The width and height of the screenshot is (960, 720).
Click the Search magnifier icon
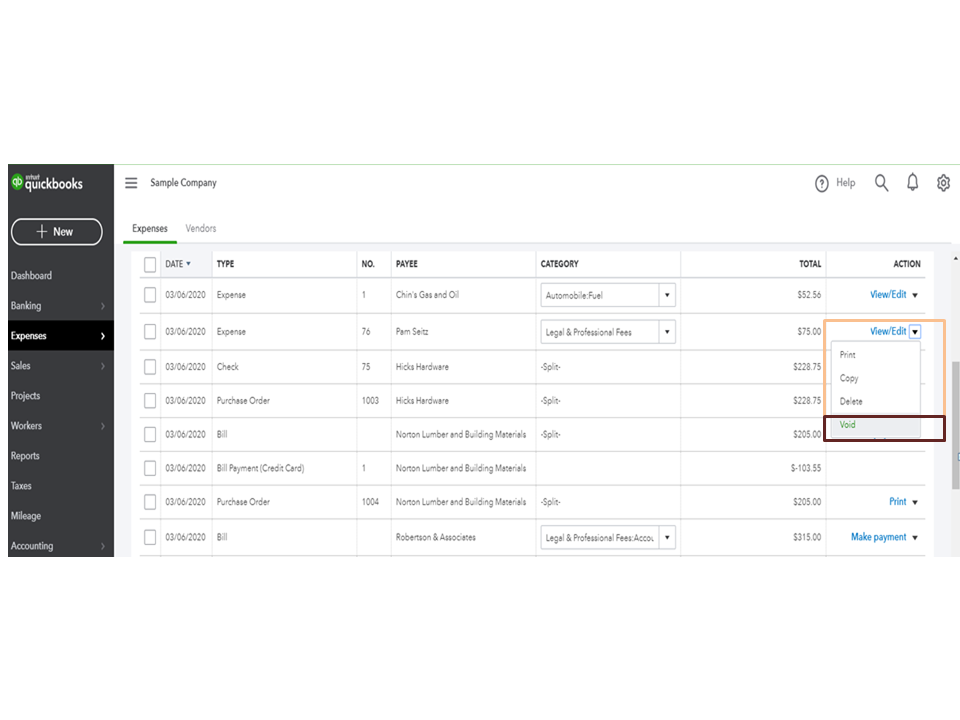881,183
